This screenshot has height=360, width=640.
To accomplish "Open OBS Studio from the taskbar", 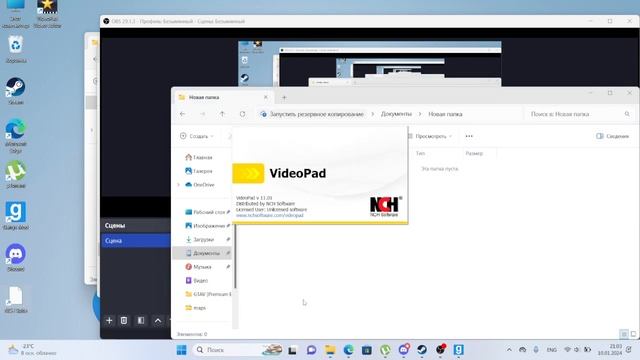I will 440,350.
